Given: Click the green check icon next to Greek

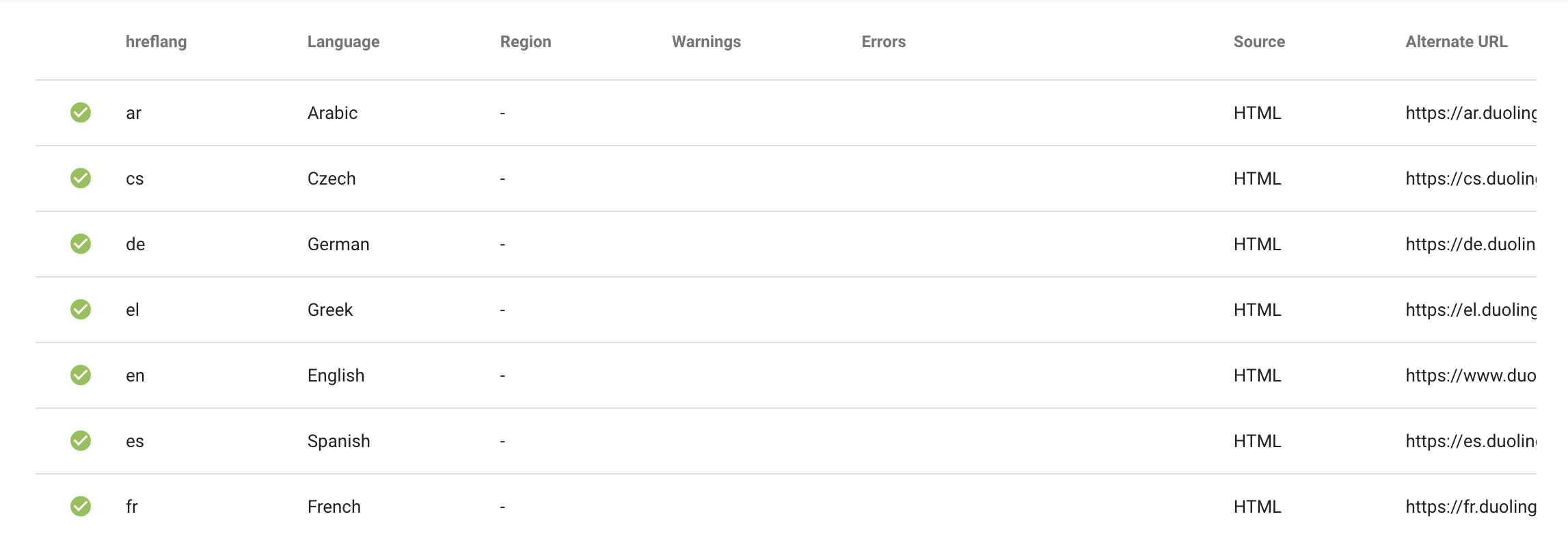Looking at the screenshot, I should click(81, 309).
